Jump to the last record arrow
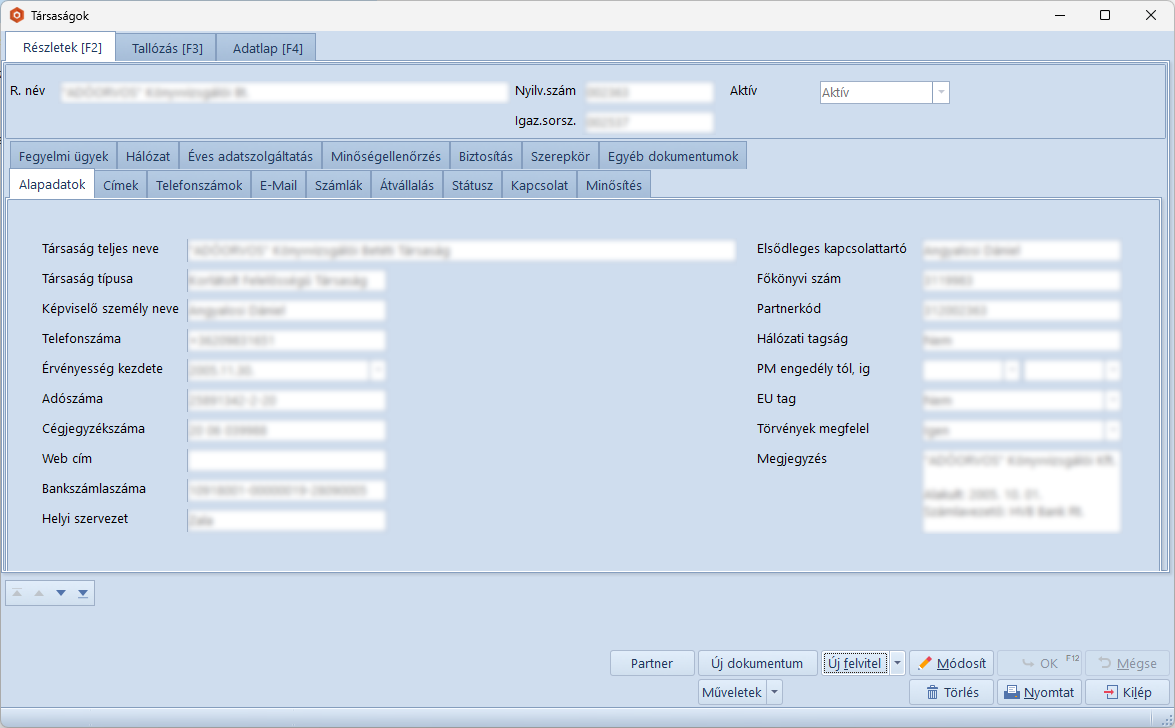The image size is (1175, 728). [x=83, y=593]
